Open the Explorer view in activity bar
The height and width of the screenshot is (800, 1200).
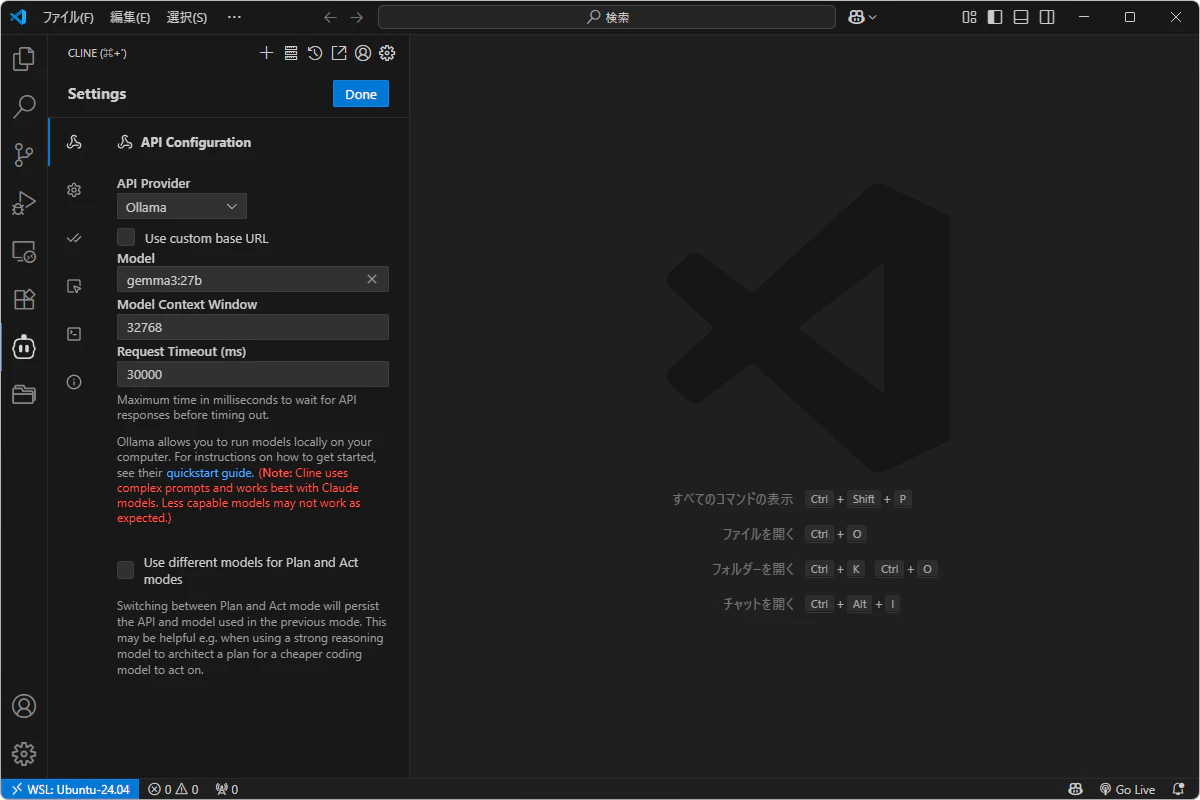coord(24,59)
